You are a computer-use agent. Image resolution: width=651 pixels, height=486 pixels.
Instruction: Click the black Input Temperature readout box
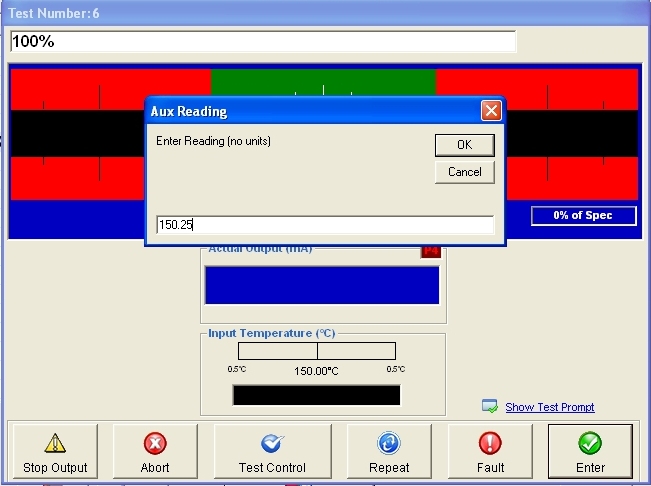click(316, 395)
